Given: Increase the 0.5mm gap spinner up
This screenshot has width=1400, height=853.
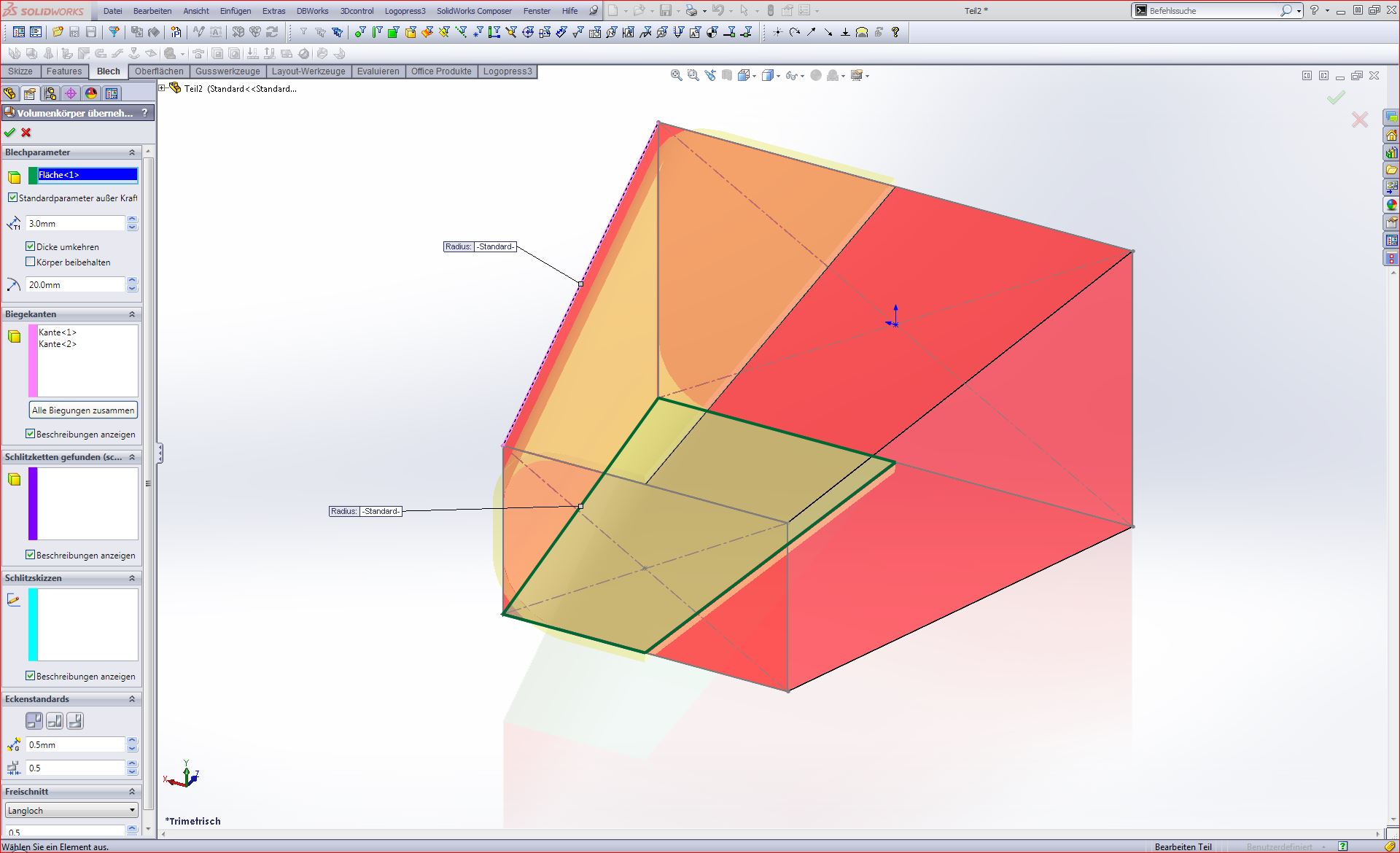Looking at the screenshot, I should tap(132, 741).
